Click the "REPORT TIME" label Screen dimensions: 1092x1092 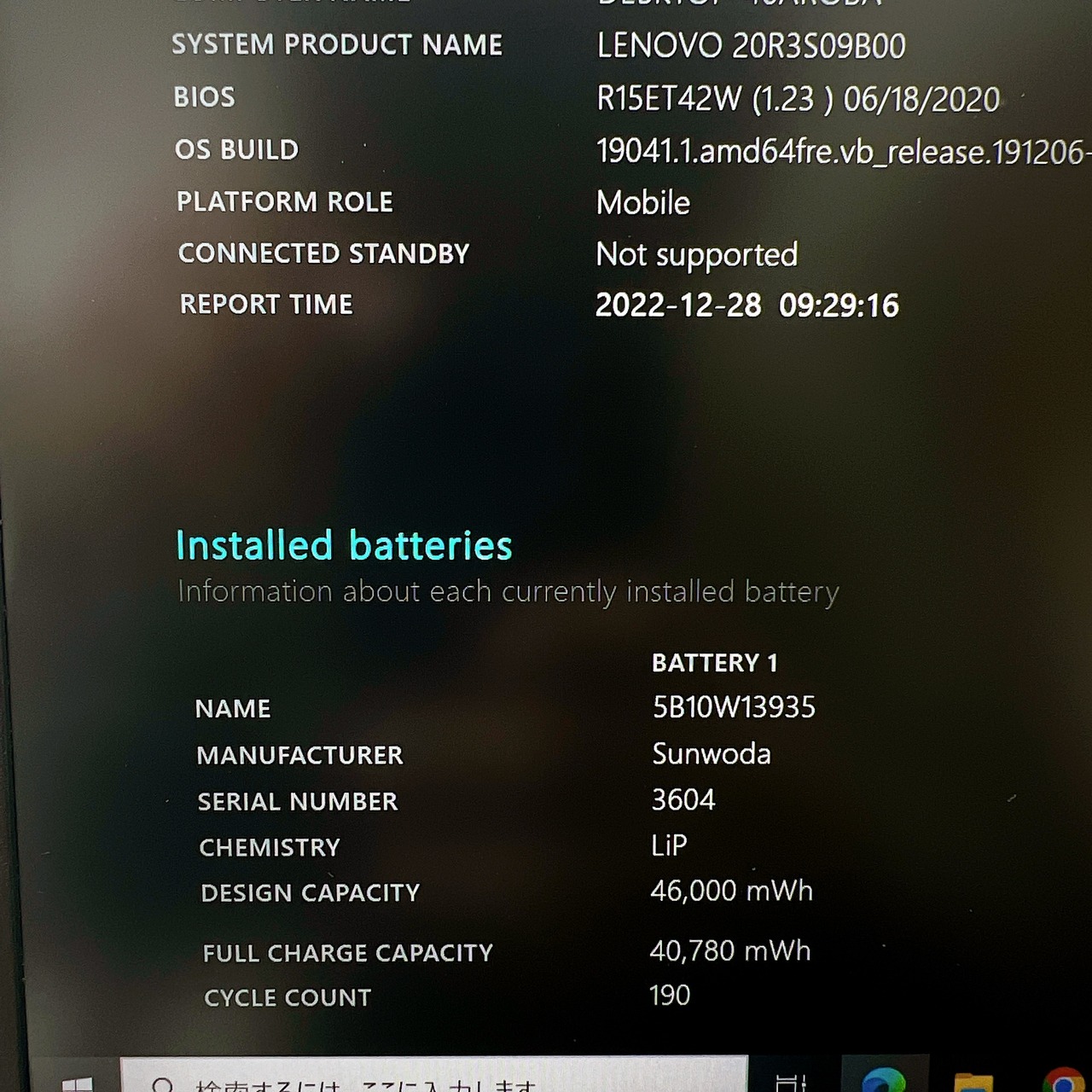[266, 305]
